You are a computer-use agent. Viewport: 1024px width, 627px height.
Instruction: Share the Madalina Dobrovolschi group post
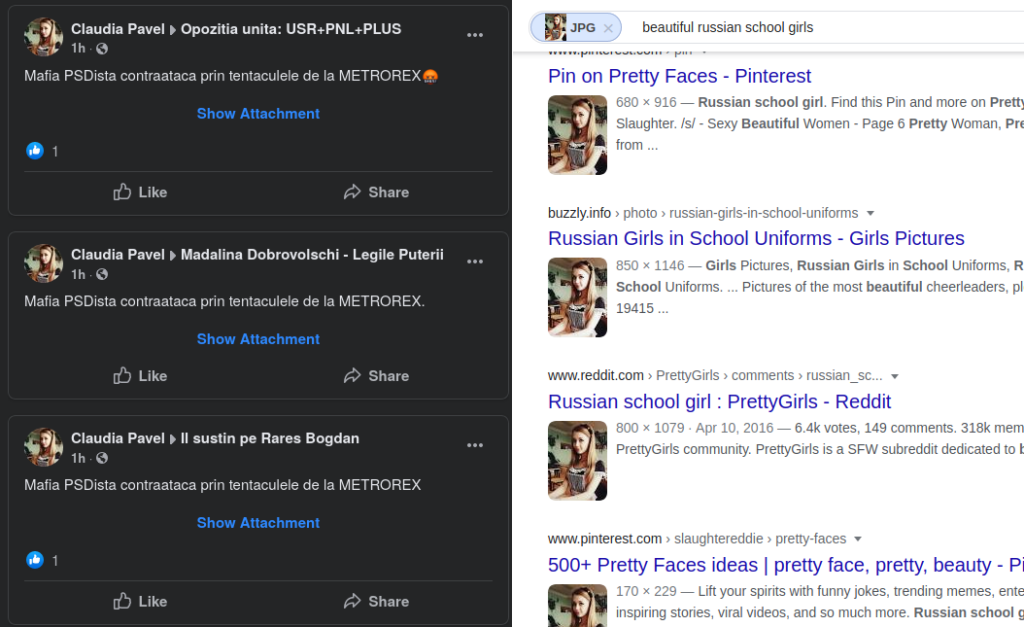[376, 376]
